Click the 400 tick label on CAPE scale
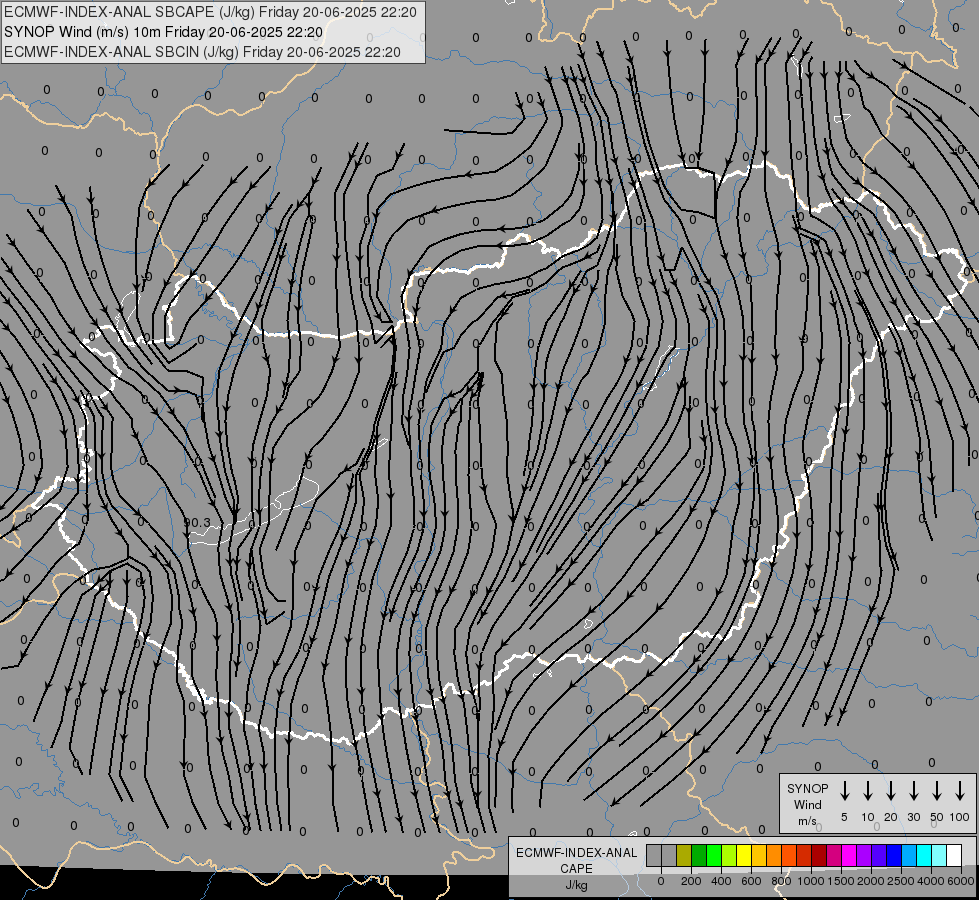 click(721, 881)
